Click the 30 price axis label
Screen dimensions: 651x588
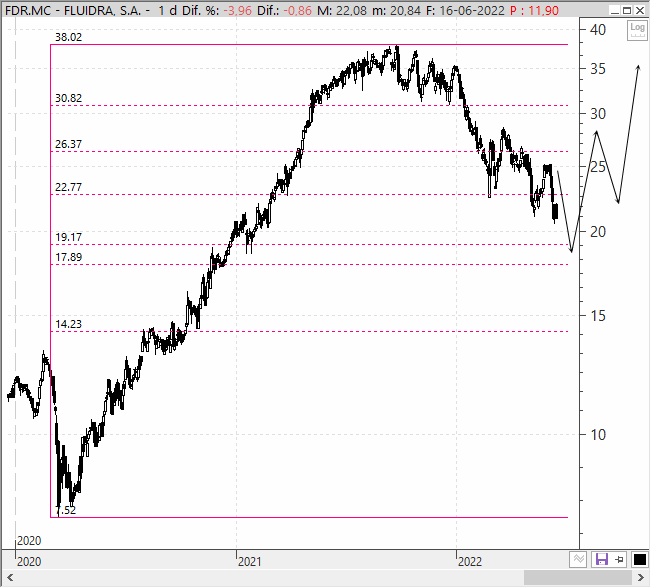(x=598, y=114)
